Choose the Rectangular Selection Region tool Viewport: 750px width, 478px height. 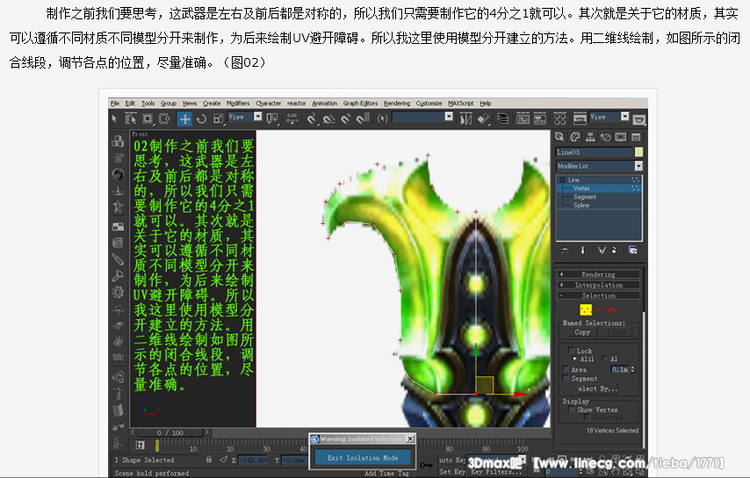[147, 118]
